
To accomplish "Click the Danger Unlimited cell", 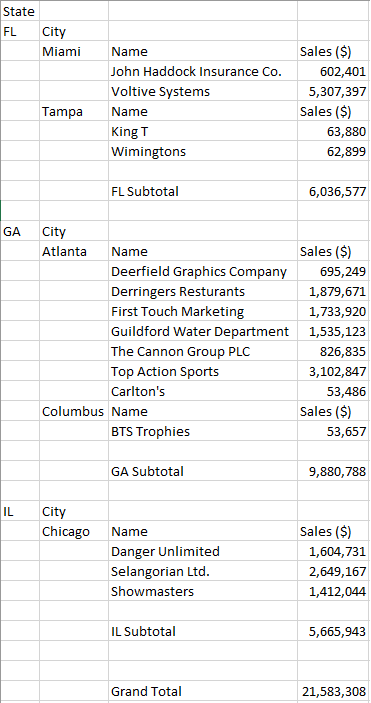I will (x=203, y=551).
